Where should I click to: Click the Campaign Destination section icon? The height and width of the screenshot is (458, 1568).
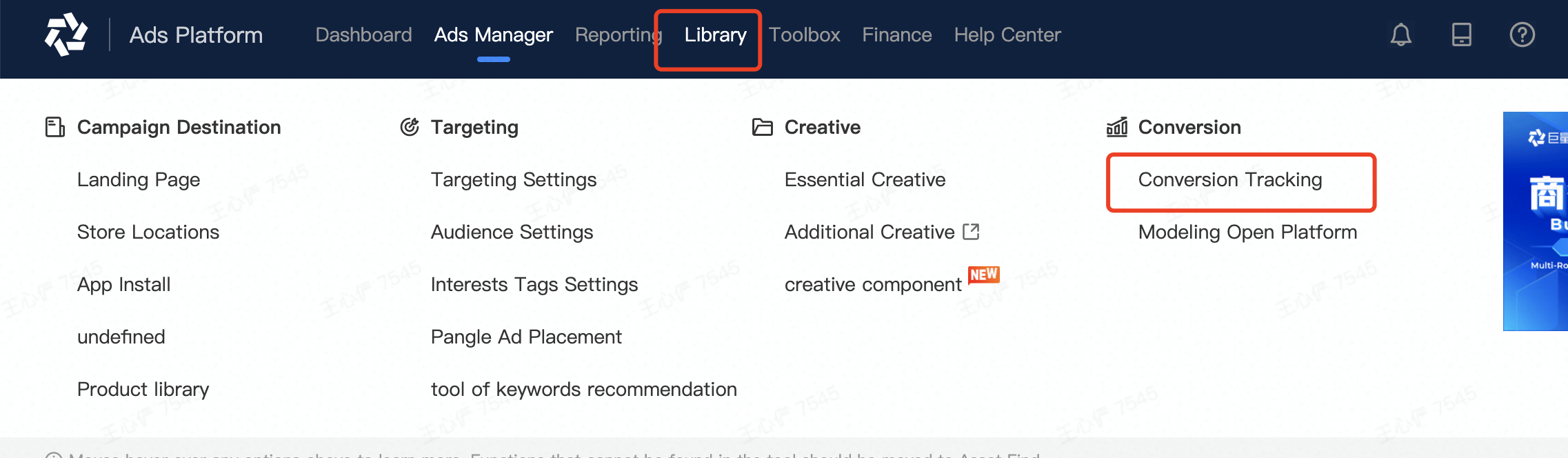(55, 127)
